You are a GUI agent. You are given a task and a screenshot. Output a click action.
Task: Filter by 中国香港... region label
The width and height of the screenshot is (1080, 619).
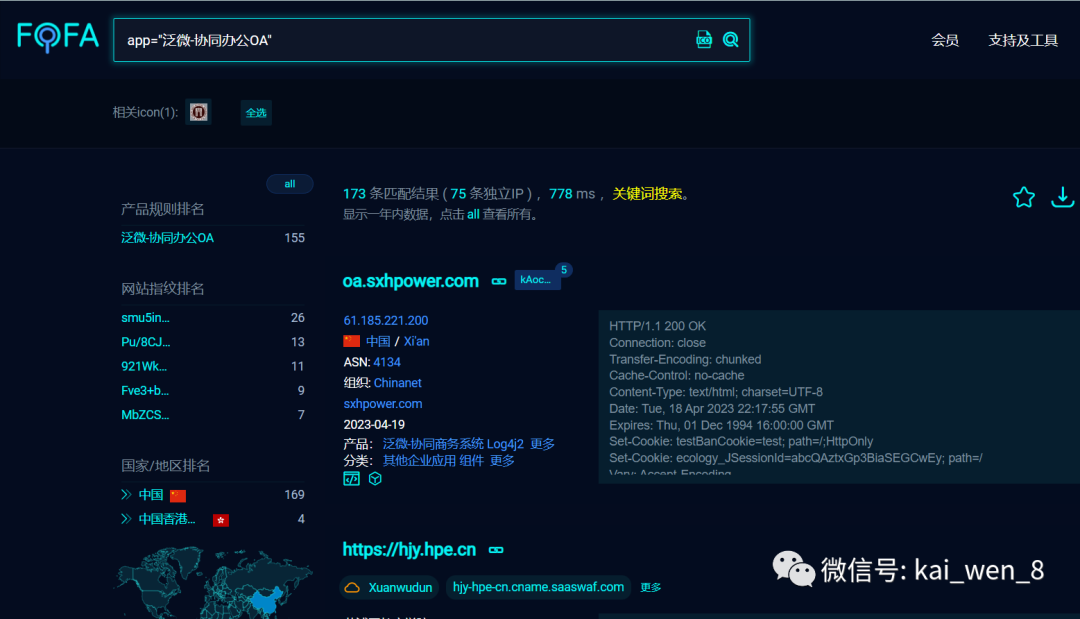167,518
